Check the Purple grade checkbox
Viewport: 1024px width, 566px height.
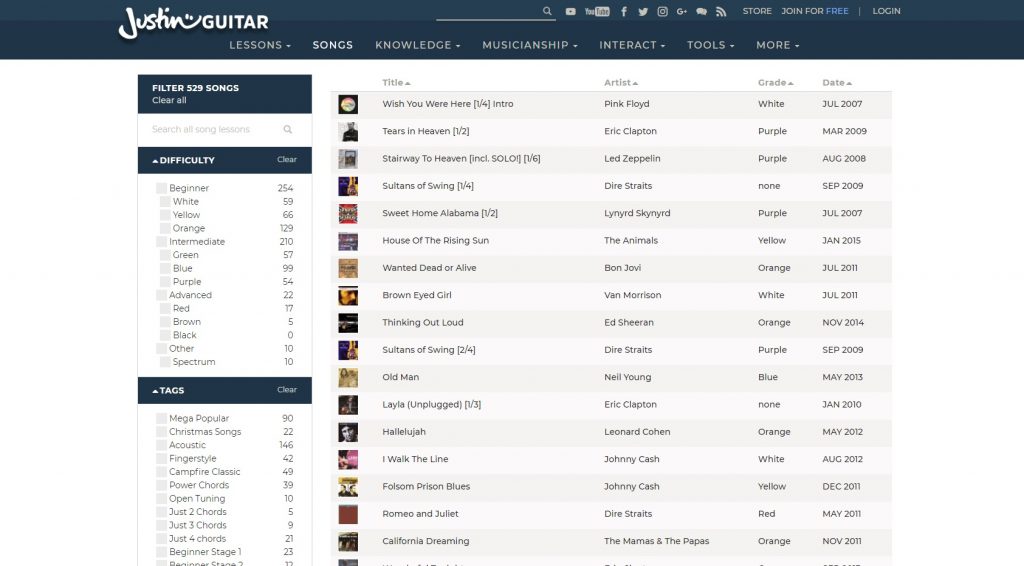click(x=165, y=282)
